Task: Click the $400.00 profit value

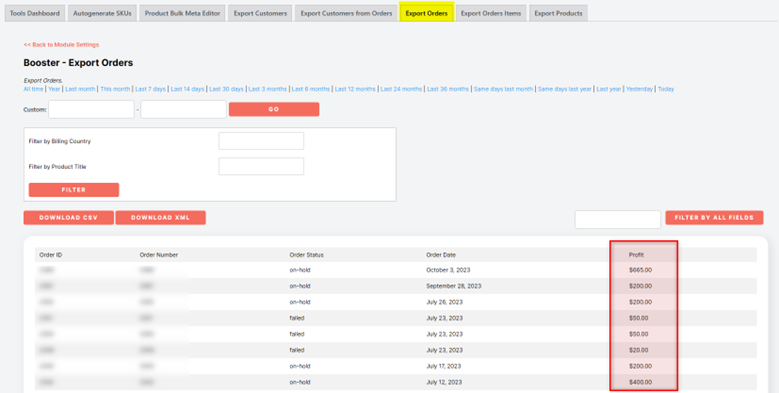Action: (640, 382)
